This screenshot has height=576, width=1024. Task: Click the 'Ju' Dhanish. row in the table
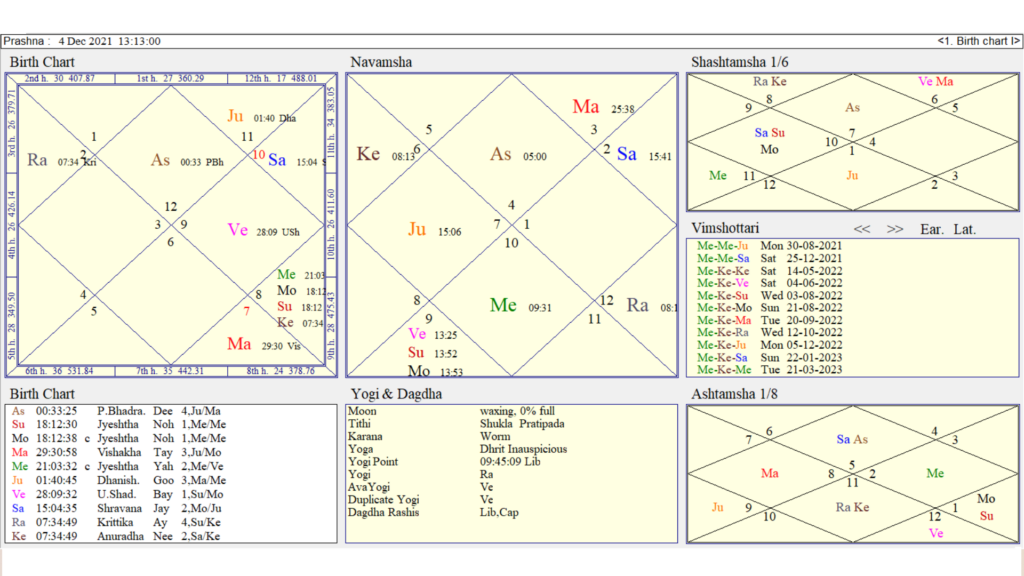tap(171, 480)
